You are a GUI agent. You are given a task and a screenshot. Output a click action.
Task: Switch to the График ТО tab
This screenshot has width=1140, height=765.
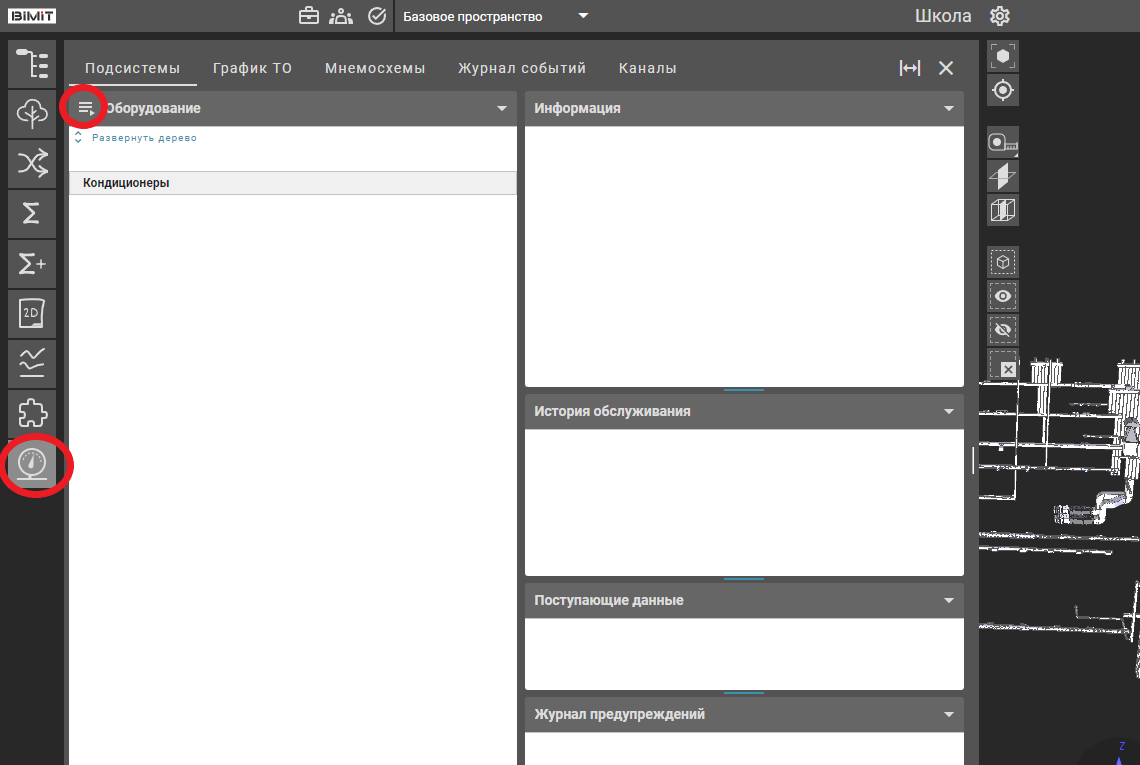click(x=252, y=68)
